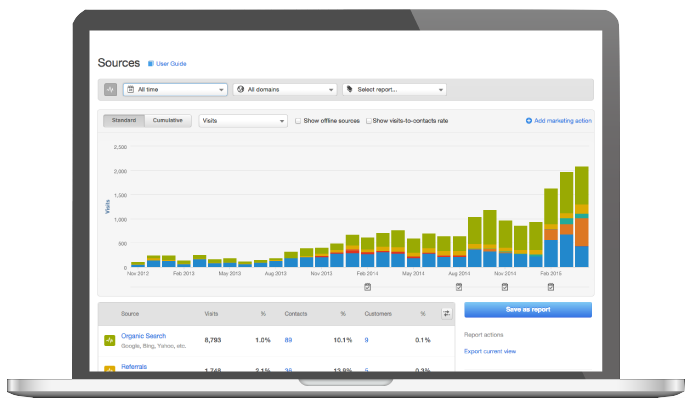Image resolution: width=690 pixels, height=398 pixels.
Task: Click the pulse icon button beside All time
Action: coord(110,89)
